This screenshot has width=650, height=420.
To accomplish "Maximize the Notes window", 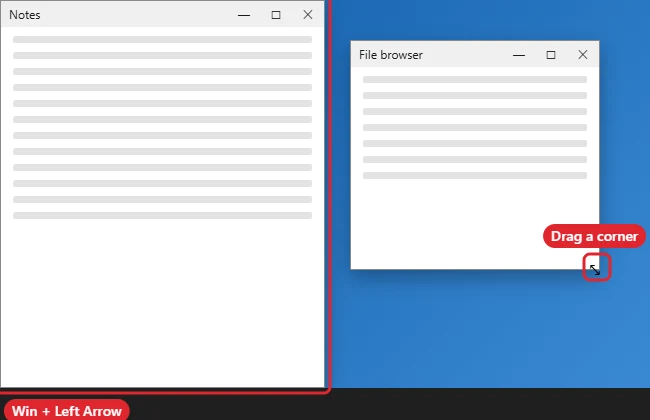I will click(276, 15).
